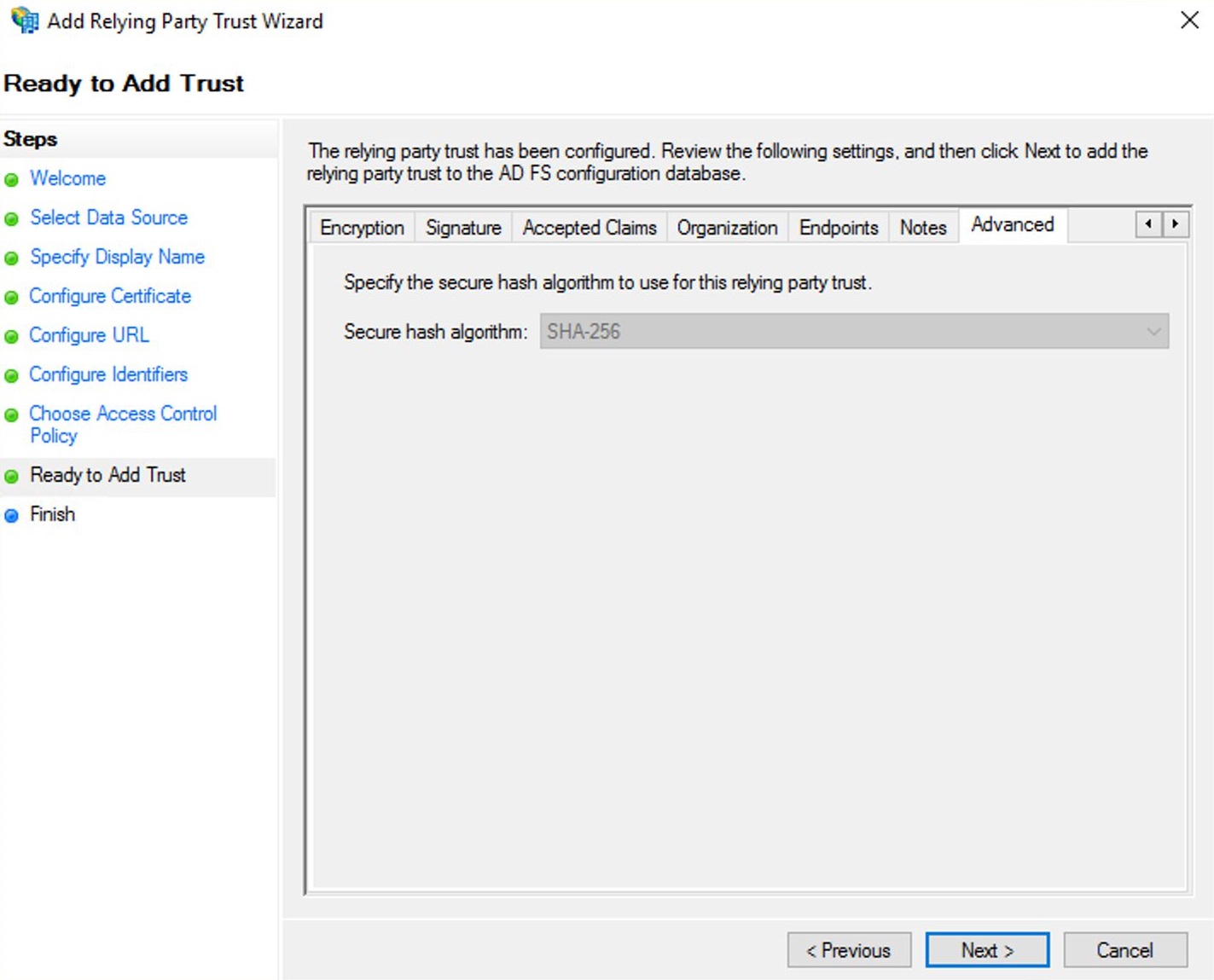
Task: Switch to the Organization tab
Action: 727,228
